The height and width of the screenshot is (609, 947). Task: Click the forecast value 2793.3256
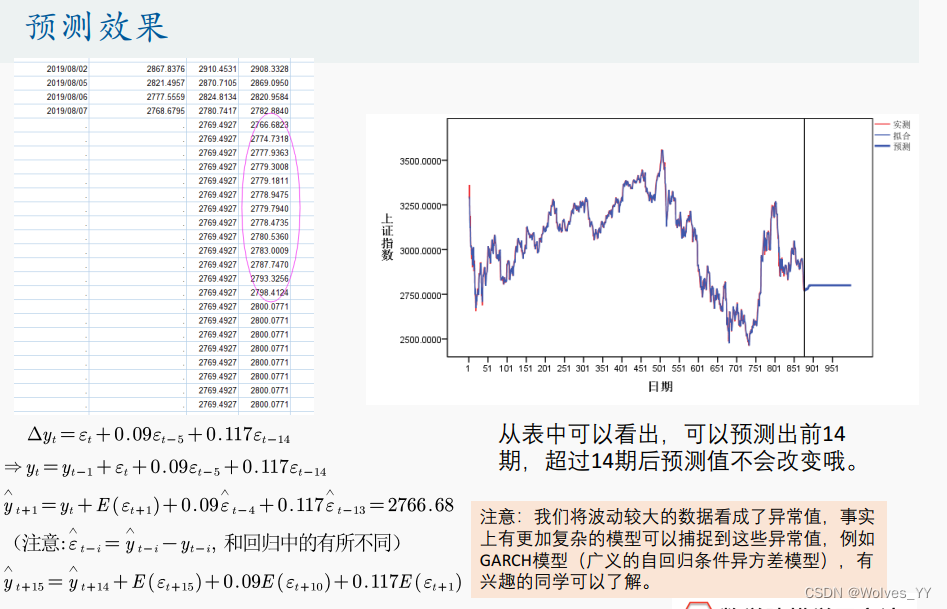pyautogui.click(x=269, y=279)
